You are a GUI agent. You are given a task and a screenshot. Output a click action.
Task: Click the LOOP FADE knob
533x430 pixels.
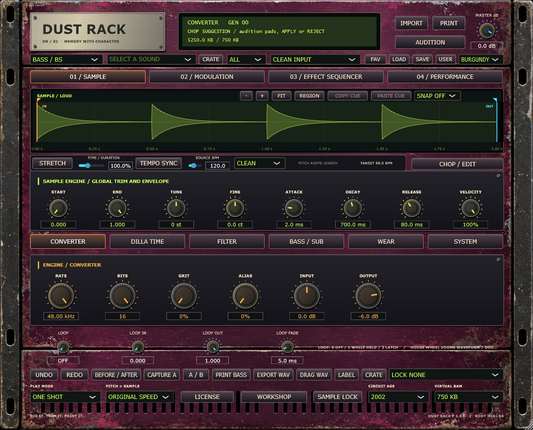[x=287, y=347]
